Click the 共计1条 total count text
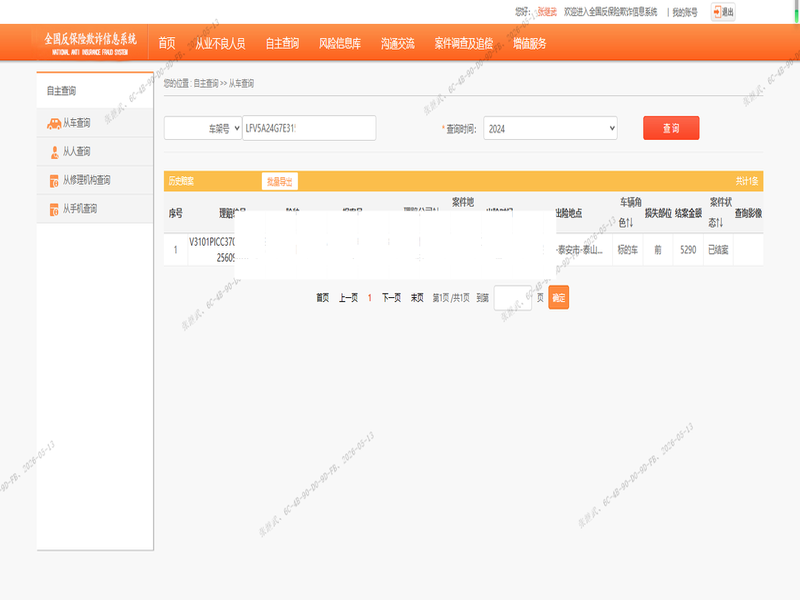The width and height of the screenshot is (800, 600). coord(746,181)
